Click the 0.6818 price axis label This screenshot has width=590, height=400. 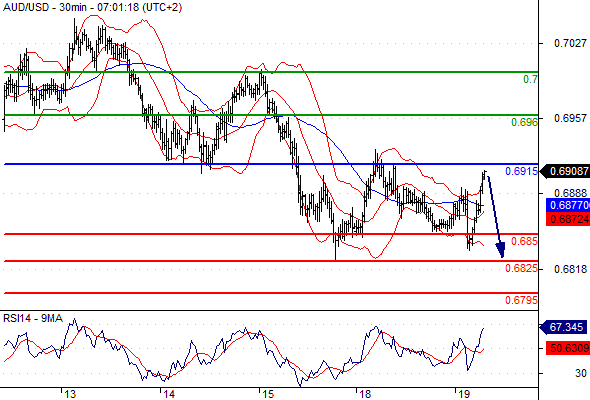(x=570, y=269)
